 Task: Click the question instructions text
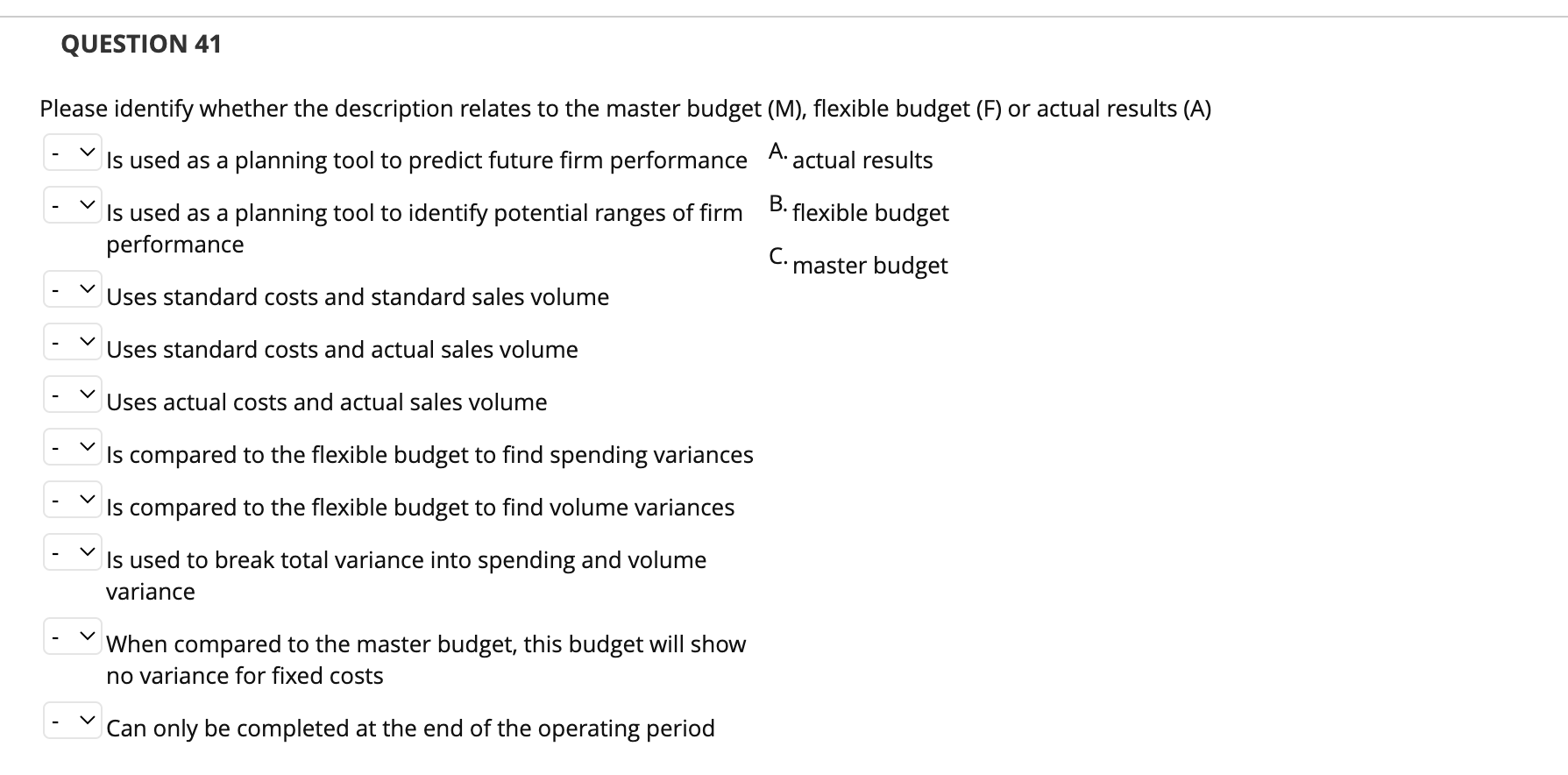pyautogui.click(x=625, y=109)
